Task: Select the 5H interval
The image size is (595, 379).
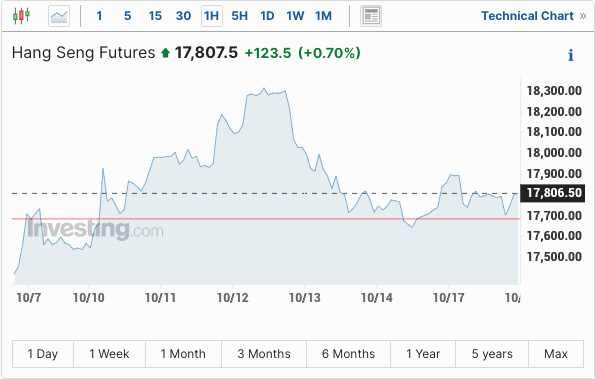Action: click(x=239, y=16)
